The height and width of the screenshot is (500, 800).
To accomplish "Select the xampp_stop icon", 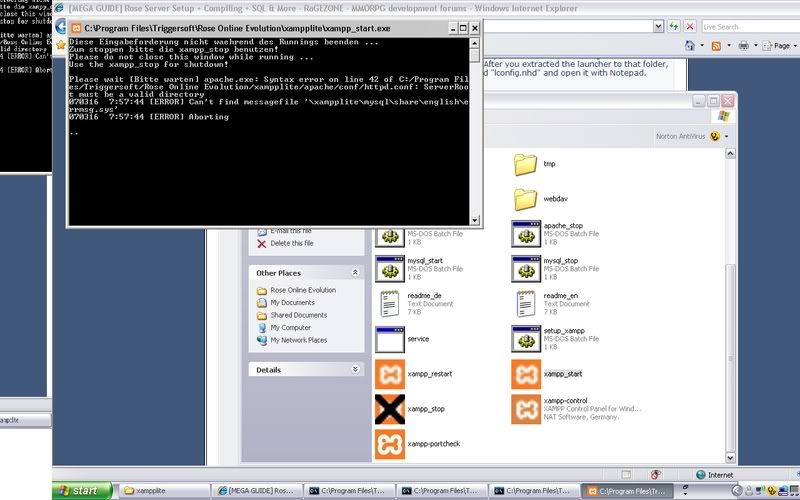I will tap(390, 409).
